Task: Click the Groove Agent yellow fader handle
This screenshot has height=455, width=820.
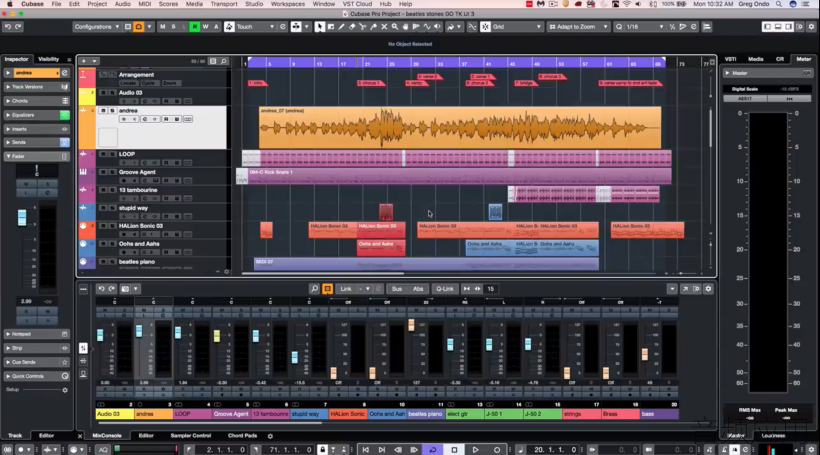Action: click(217, 336)
